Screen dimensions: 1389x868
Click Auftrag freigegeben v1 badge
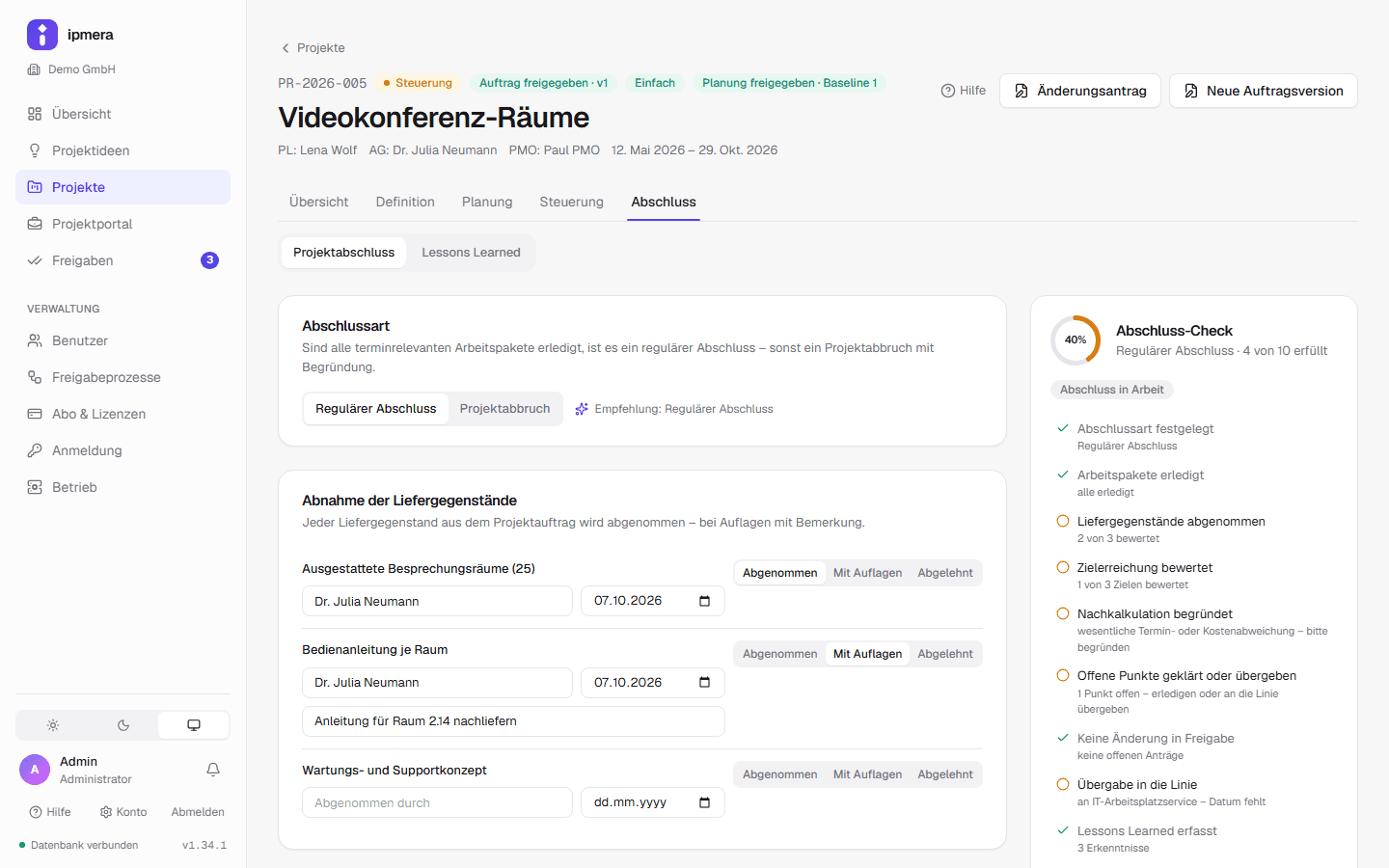[543, 83]
